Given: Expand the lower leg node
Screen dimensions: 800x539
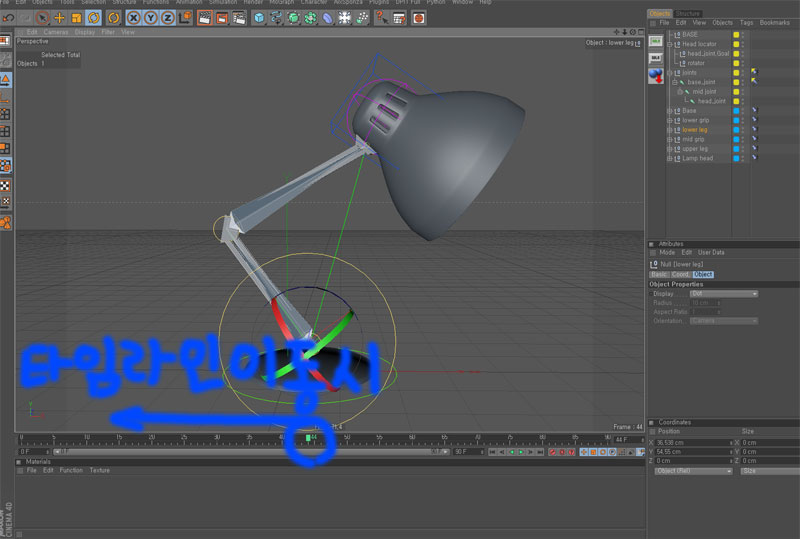Looking at the screenshot, I should pyautogui.click(x=669, y=130).
